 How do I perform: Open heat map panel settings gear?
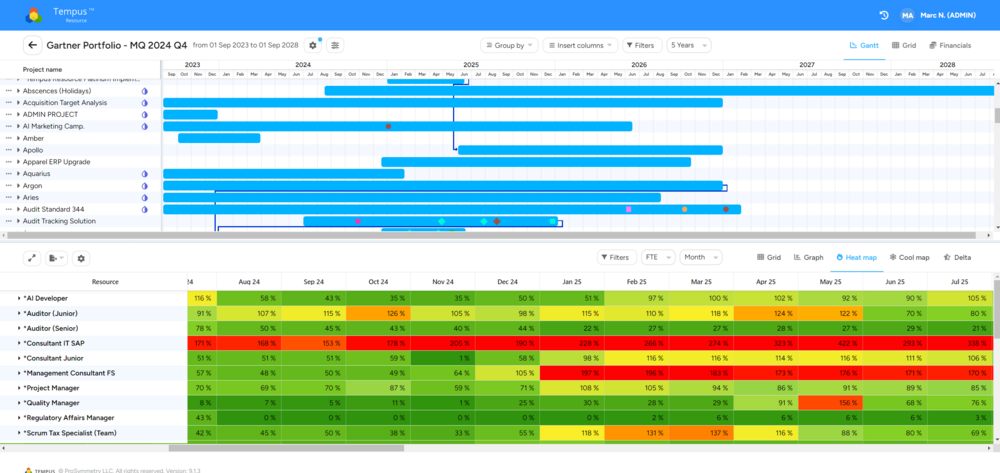[81, 258]
